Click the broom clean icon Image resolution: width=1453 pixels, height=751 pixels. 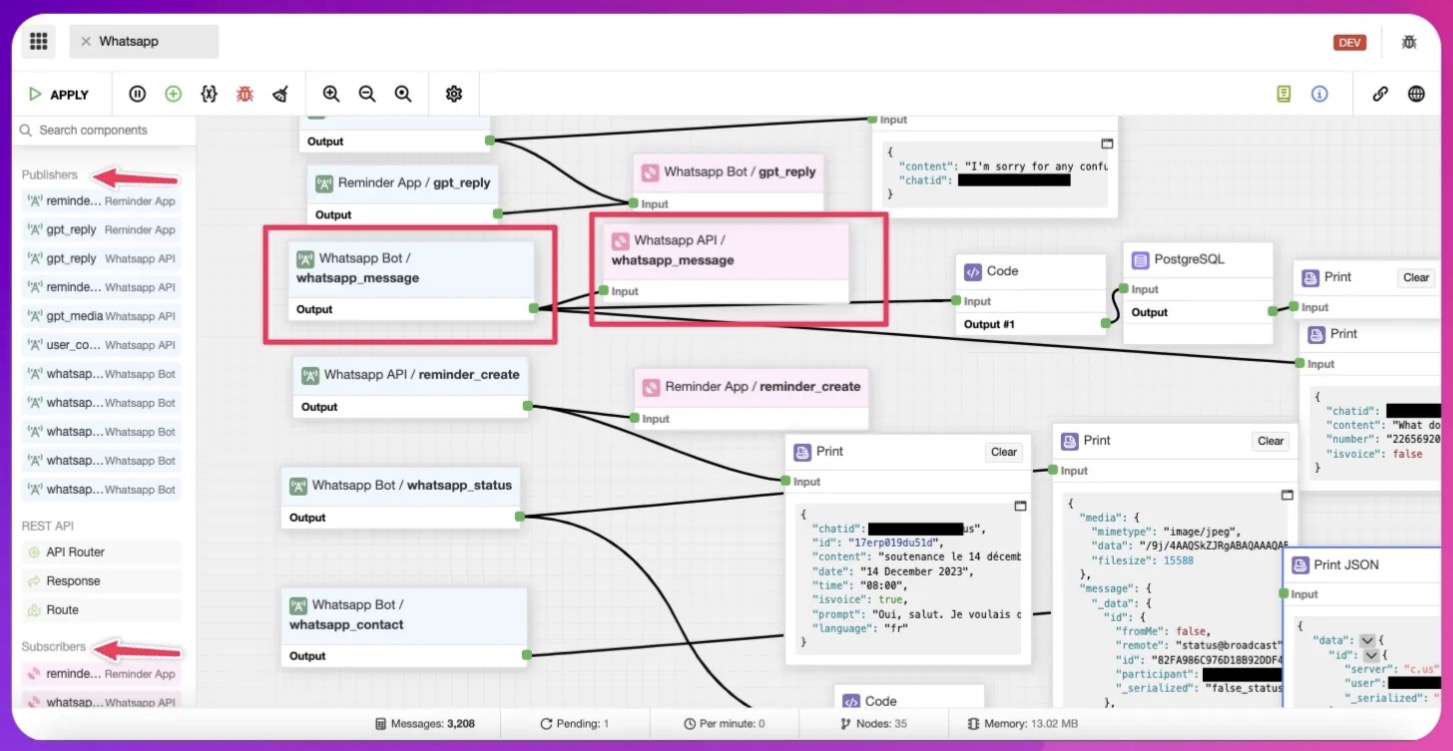pos(281,94)
